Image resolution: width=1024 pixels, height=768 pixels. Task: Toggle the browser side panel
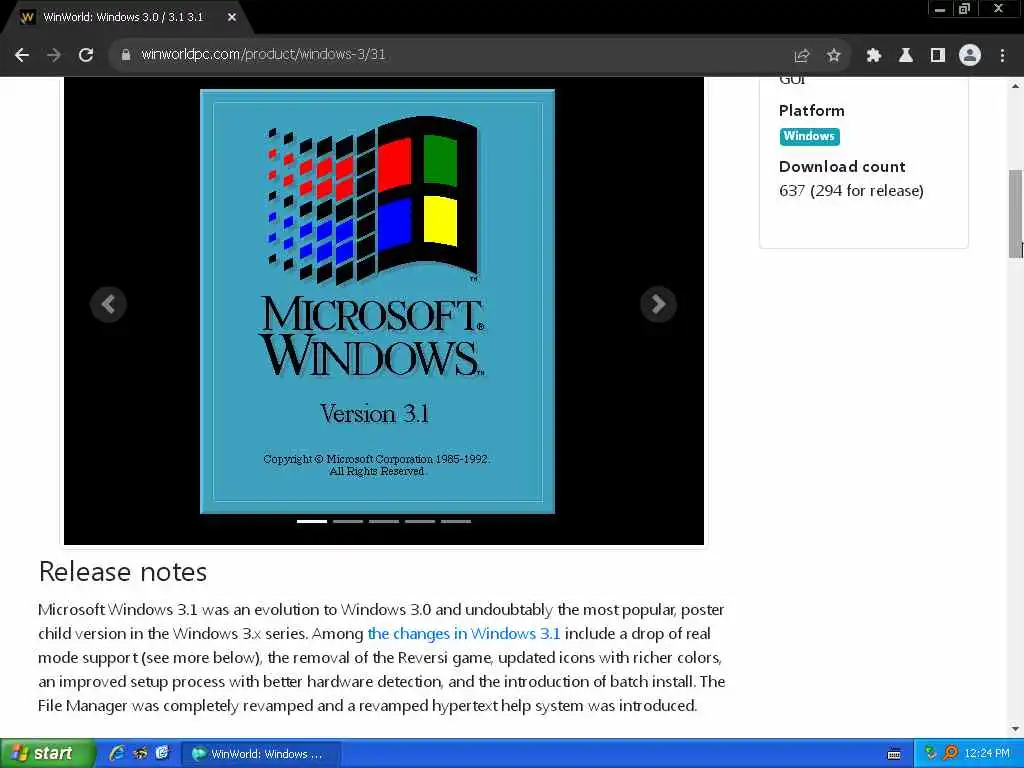[938, 56]
